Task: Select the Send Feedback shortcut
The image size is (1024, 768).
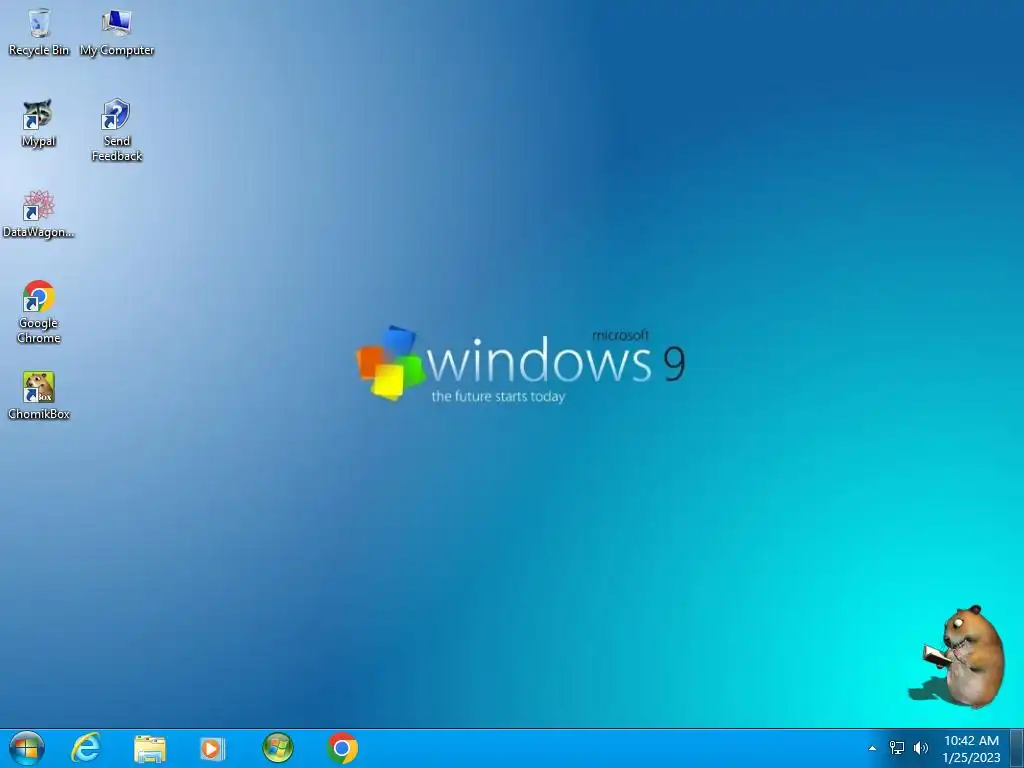Action: point(117,130)
